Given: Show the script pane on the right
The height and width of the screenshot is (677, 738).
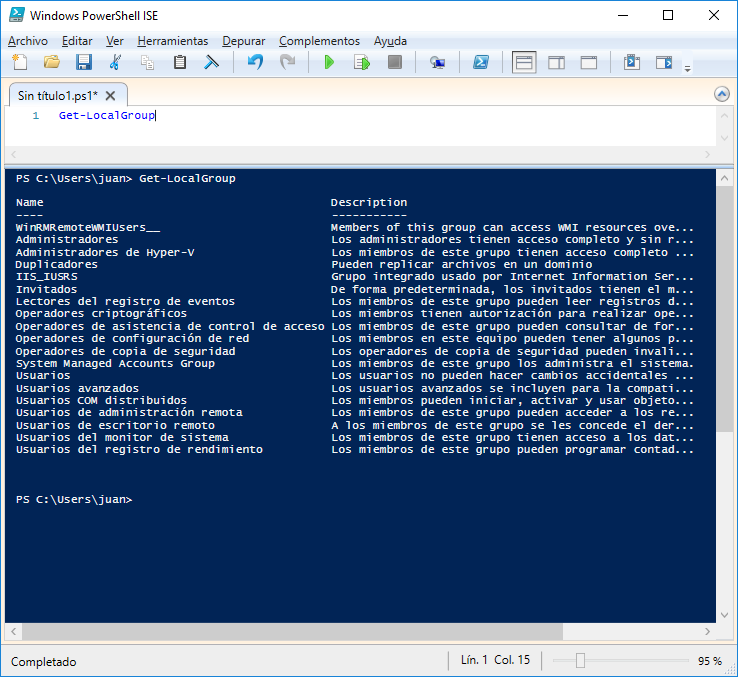Looking at the screenshot, I should [x=556, y=63].
